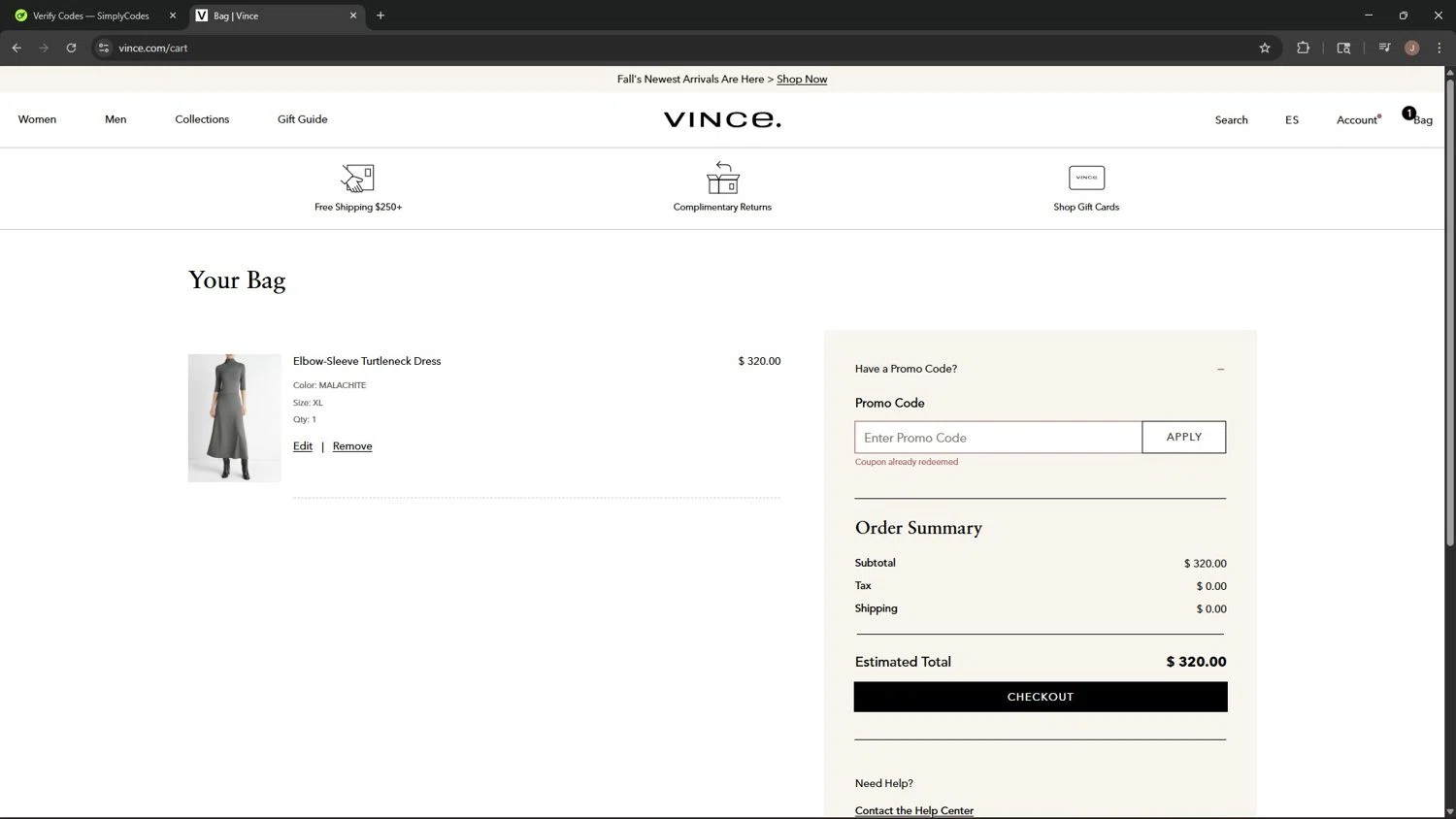Open the Bag link
The height and width of the screenshot is (819, 1456).
click(1423, 120)
